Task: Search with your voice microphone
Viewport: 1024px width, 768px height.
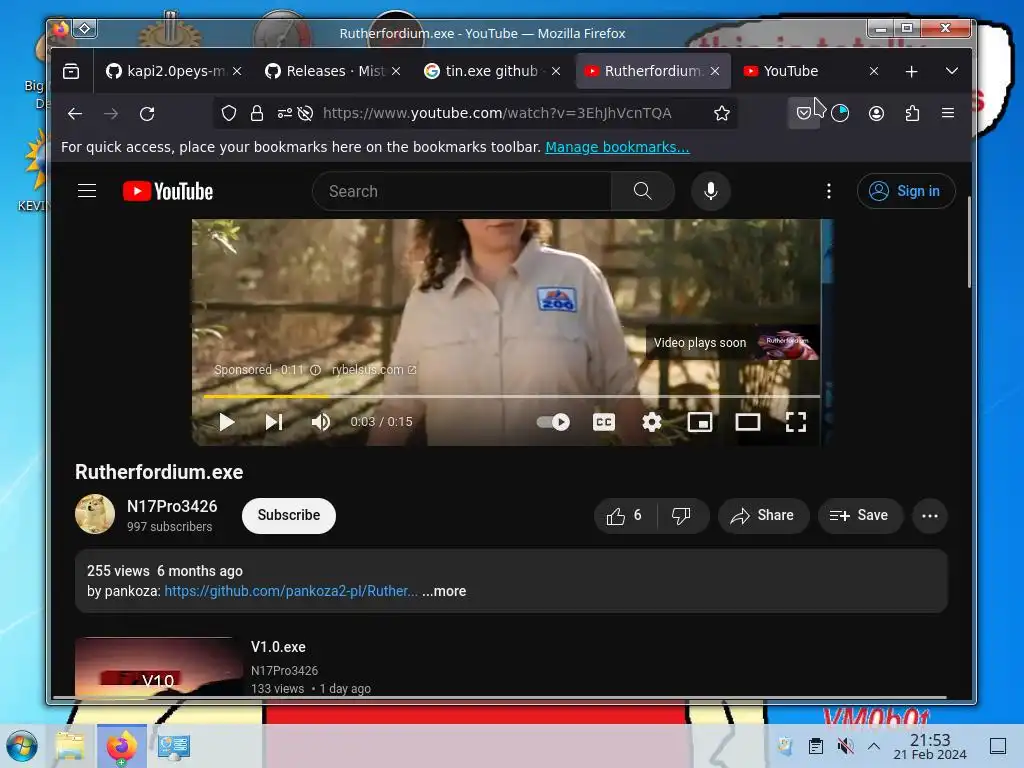Action: coord(711,191)
